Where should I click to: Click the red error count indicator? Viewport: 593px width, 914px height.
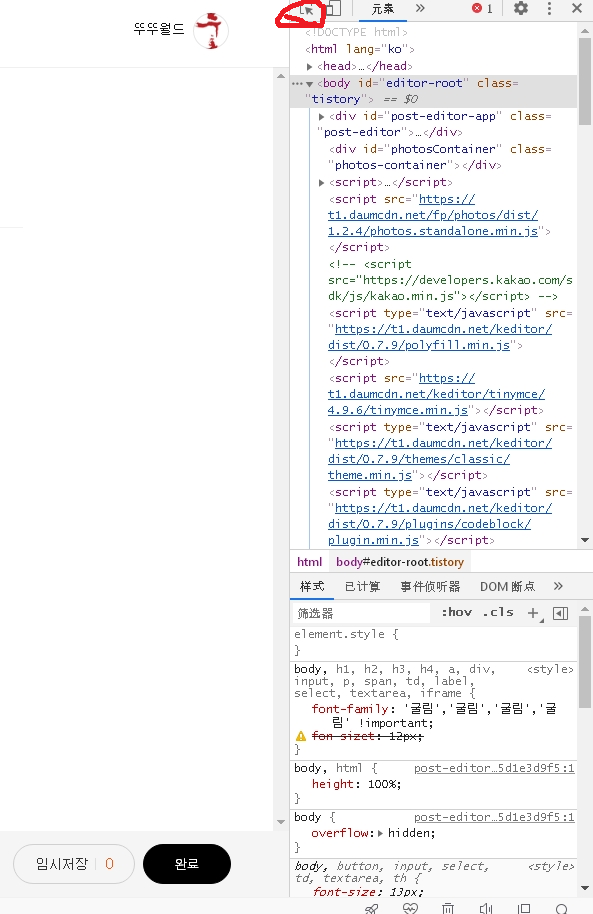tap(482, 8)
